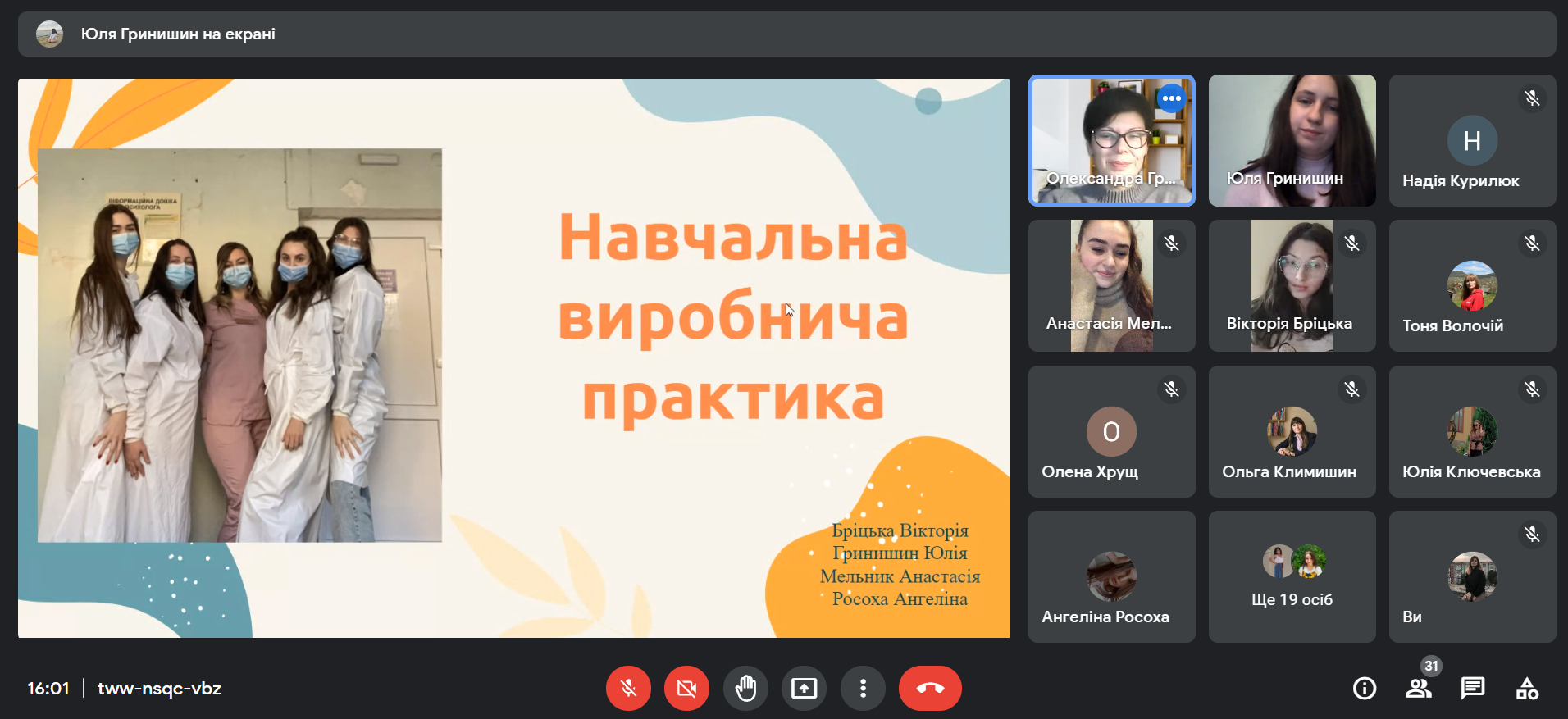Select Юля Гринишин's video tile

1292,140
